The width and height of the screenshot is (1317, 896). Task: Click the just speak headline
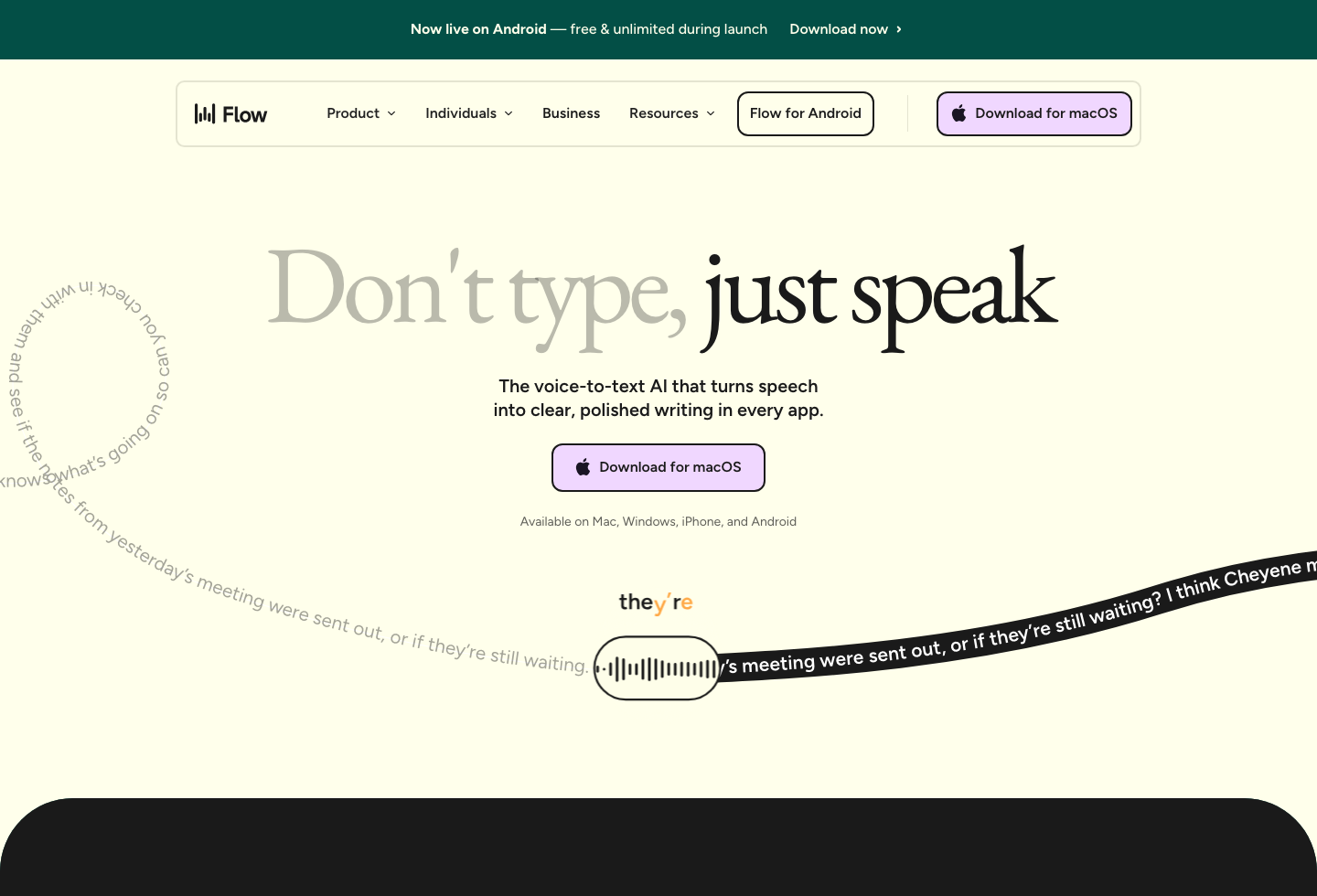(x=878, y=293)
